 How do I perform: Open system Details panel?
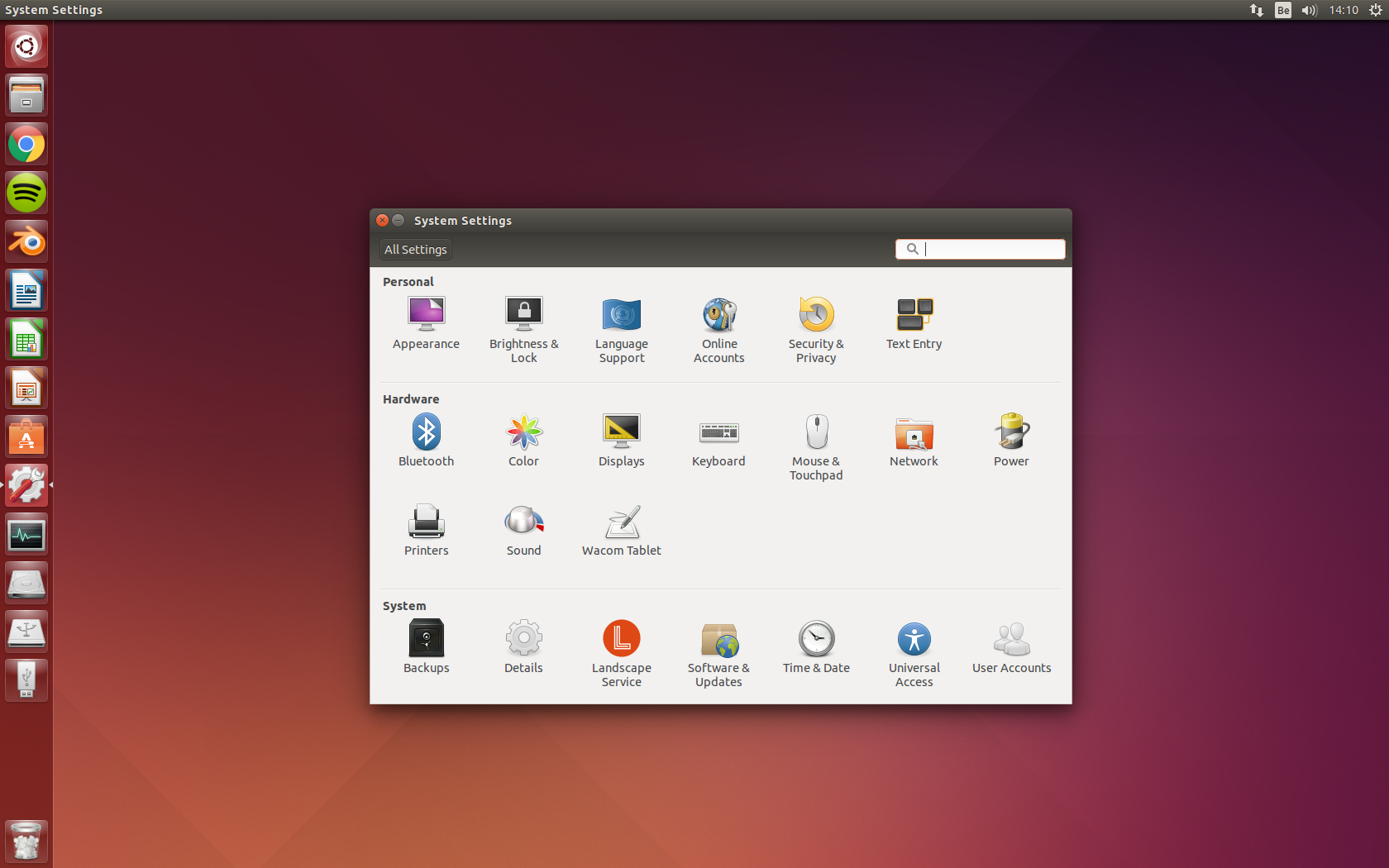(x=523, y=647)
